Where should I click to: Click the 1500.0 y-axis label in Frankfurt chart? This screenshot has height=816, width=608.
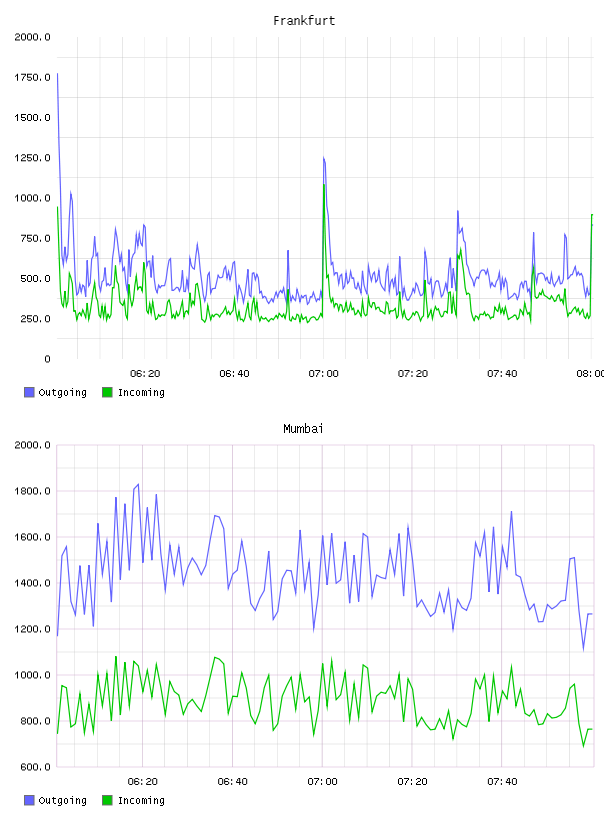click(32, 118)
